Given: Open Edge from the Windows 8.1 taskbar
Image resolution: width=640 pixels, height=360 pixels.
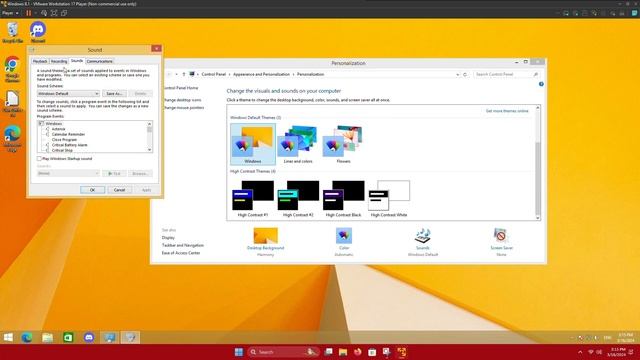Looking at the screenshot, I should pyautogui.click(x=27, y=337).
